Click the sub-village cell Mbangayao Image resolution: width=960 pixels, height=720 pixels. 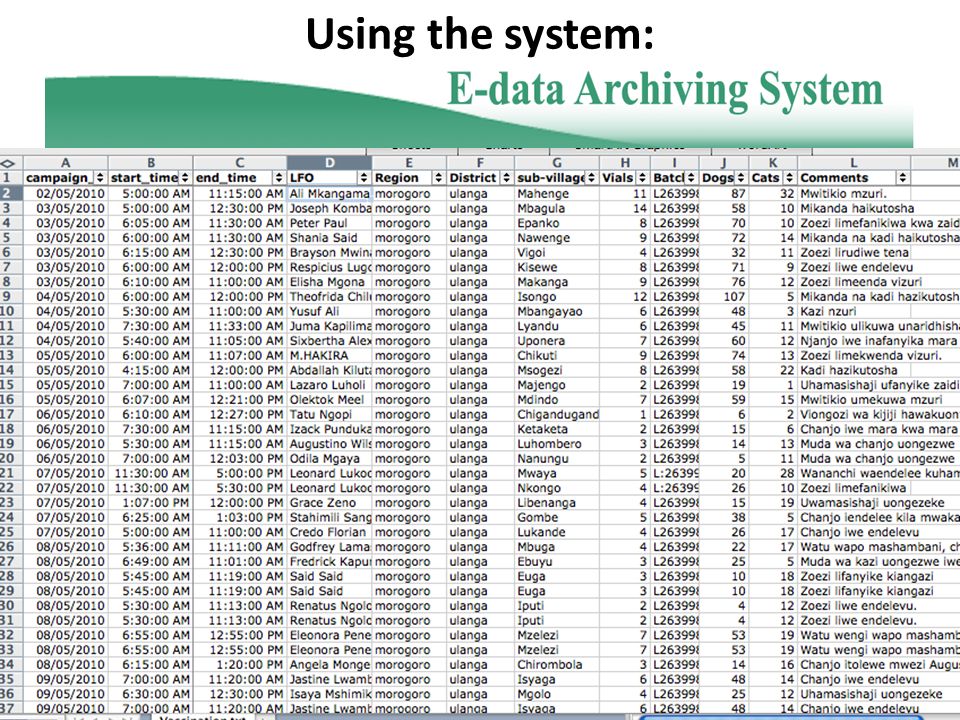click(557, 311)
